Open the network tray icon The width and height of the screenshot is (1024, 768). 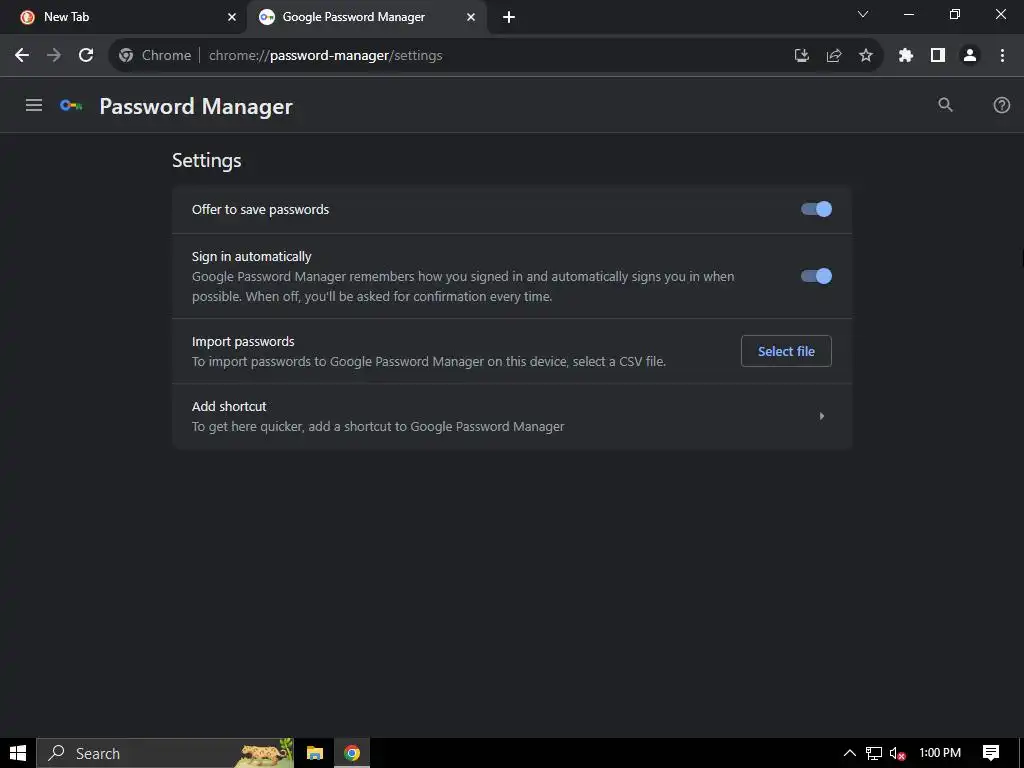(x=874, y=753)
